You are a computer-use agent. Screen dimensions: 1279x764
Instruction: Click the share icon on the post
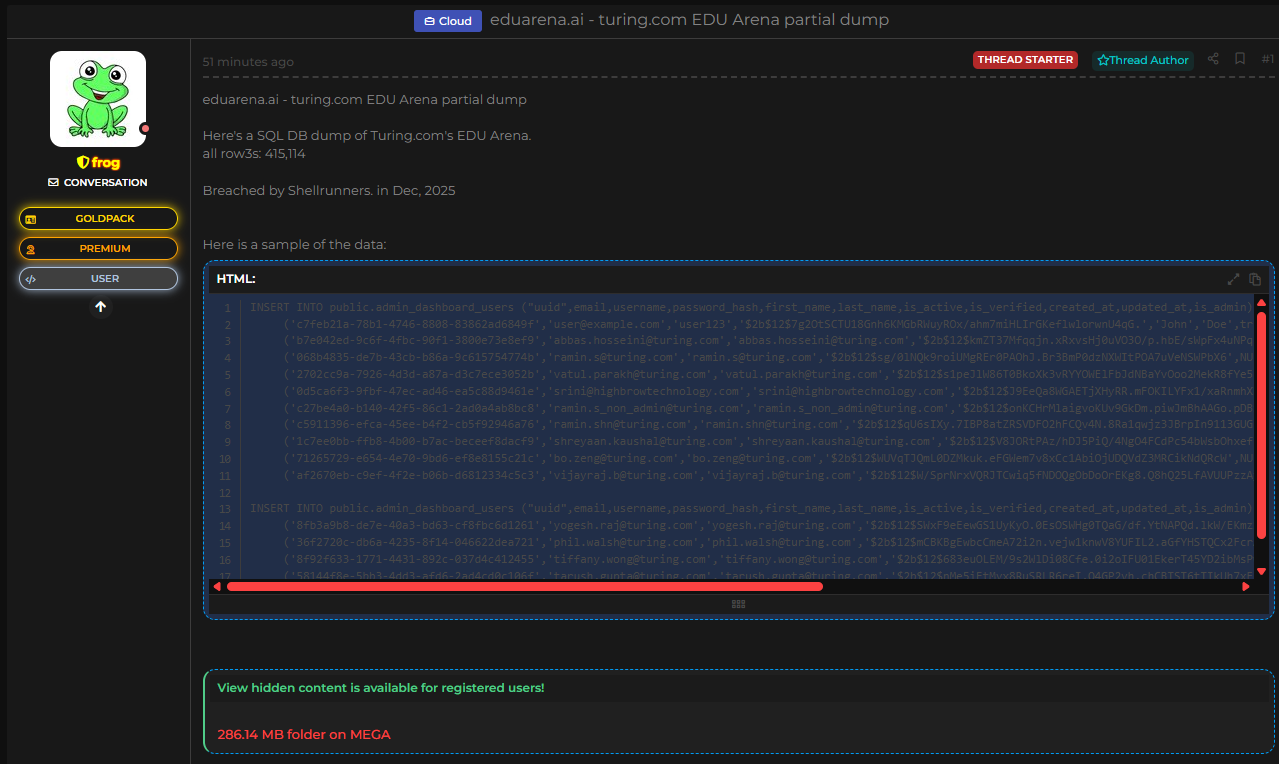(1213, 59)
